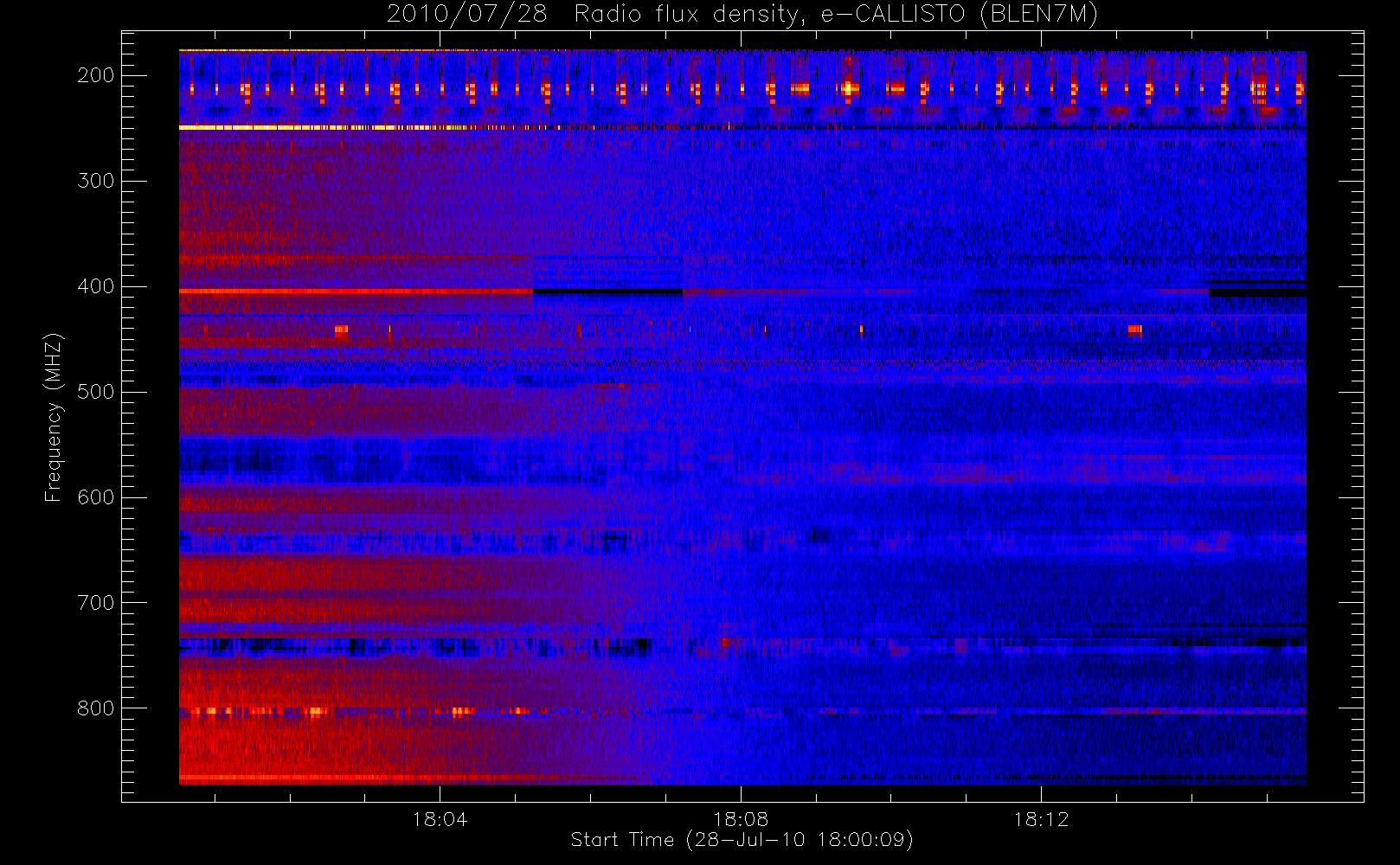Click the 'Start Time (28-Jul-10 18:00:09)' label
The image size is (1400, 865).
point(742,840)
